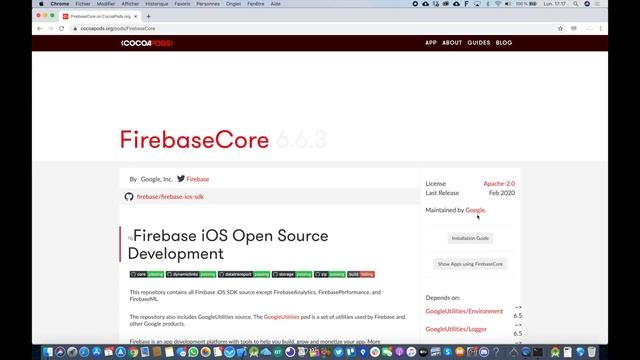Open Google Chrome from the Dock
Viewport: 640px width, 360px height.
coord(133,352)
